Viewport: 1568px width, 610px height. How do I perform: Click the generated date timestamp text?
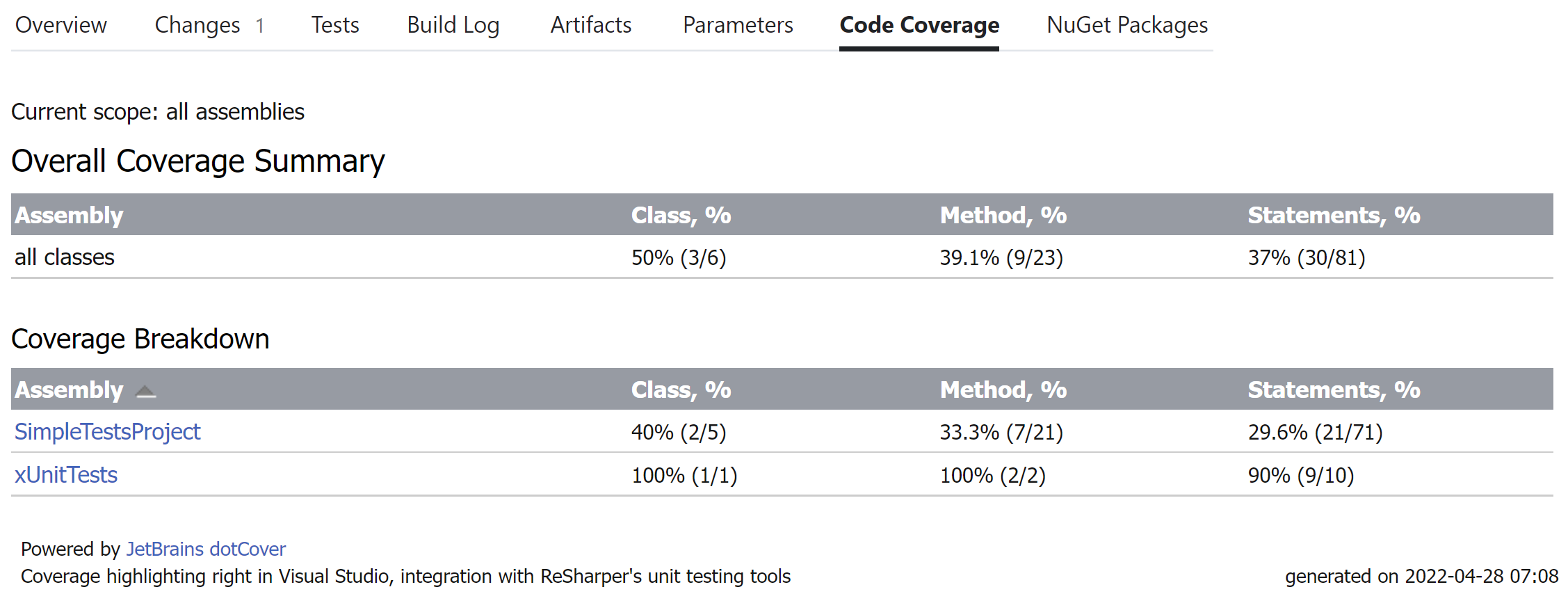1420,577
